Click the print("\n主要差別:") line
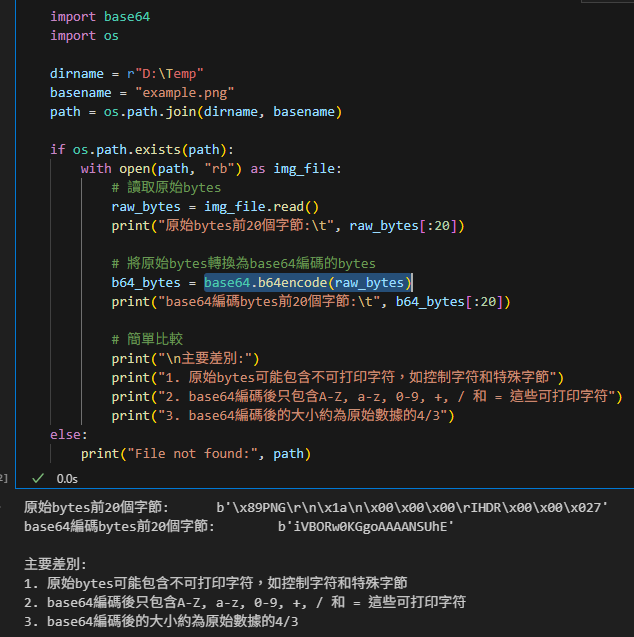Image resolution: width=634 pixels, height=637 pixels. (x=185, y=358)
